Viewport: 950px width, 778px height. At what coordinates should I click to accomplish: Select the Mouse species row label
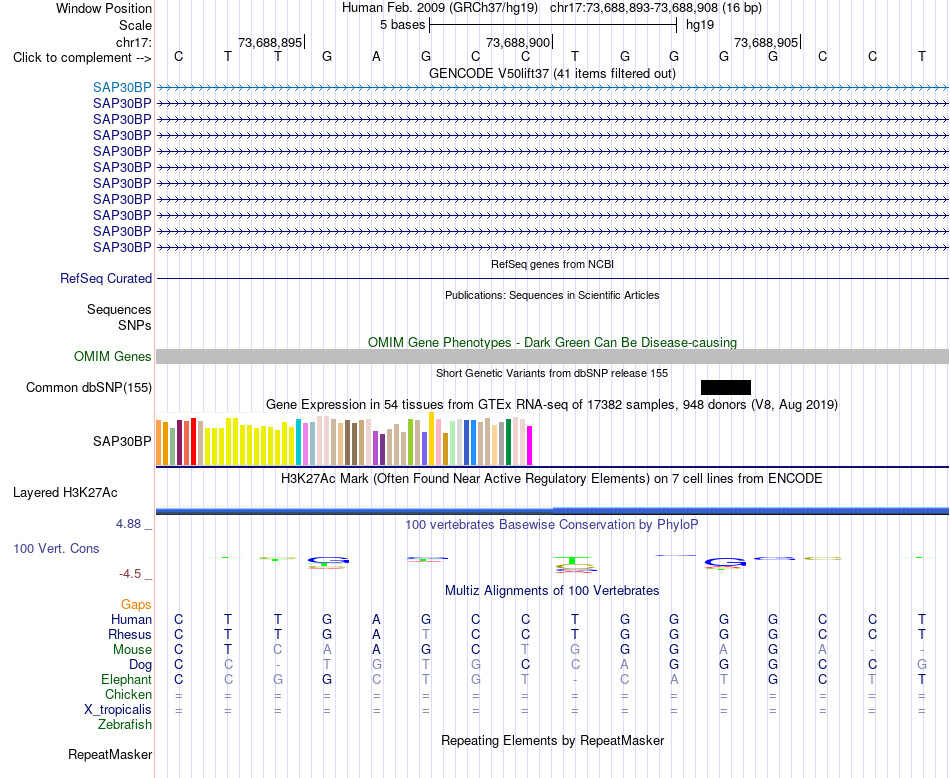pyautogui.click(x=132, y=650)
